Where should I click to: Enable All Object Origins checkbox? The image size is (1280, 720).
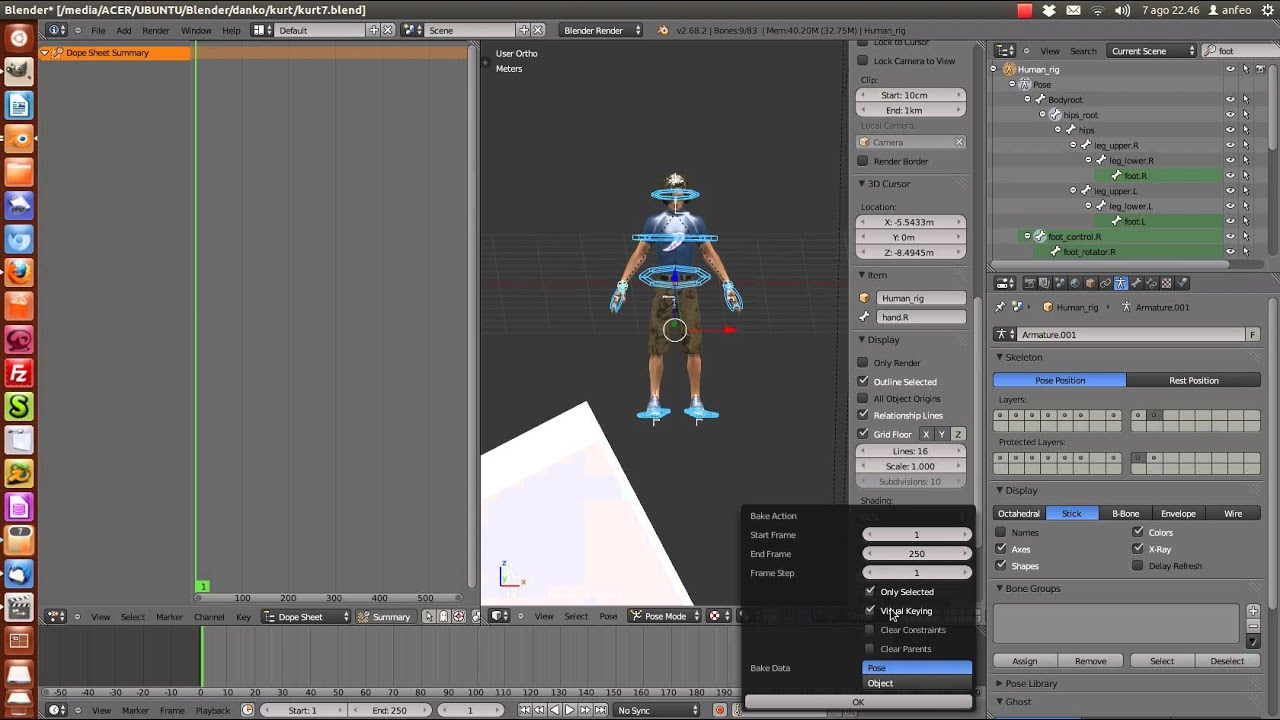[863, 398]
